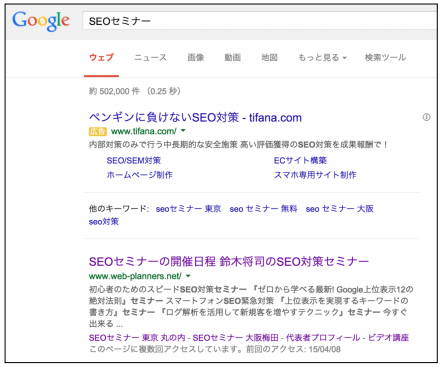Click related keyword seo セミナー 大阪
This screenshot has width=442, height=367.
[x=340, y=209]
